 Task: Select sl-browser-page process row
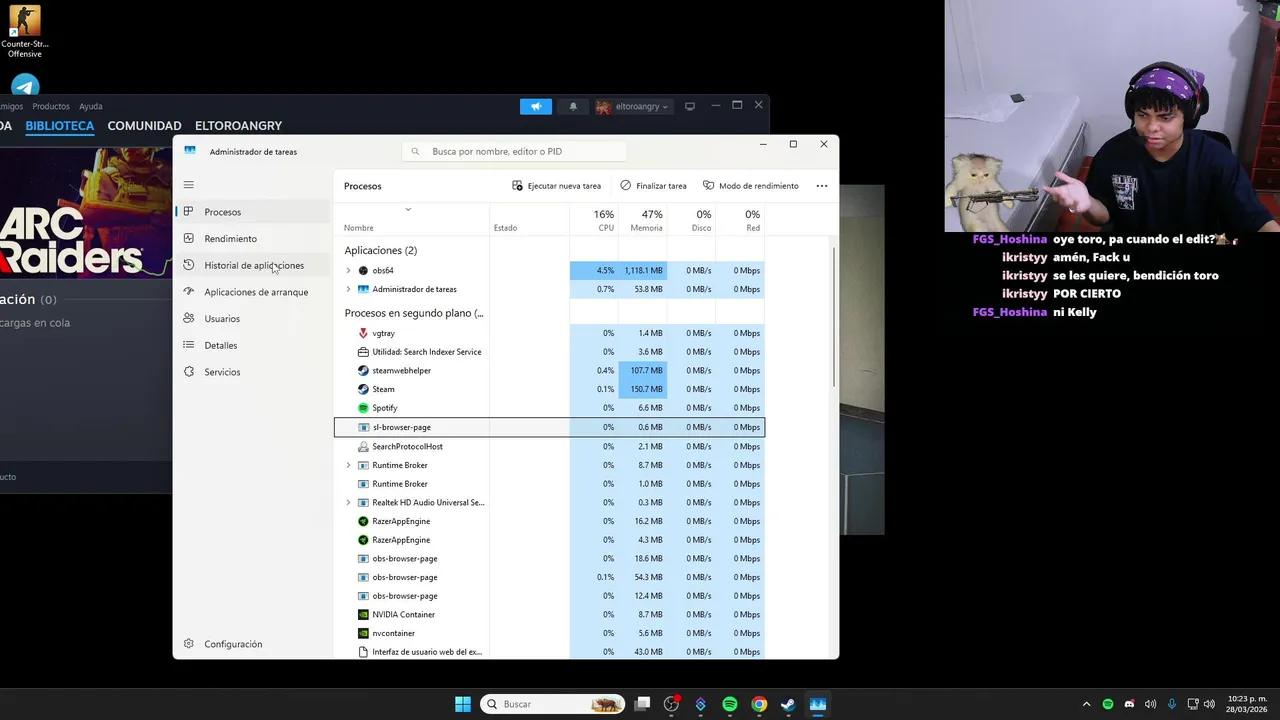[x=549, y=427]
